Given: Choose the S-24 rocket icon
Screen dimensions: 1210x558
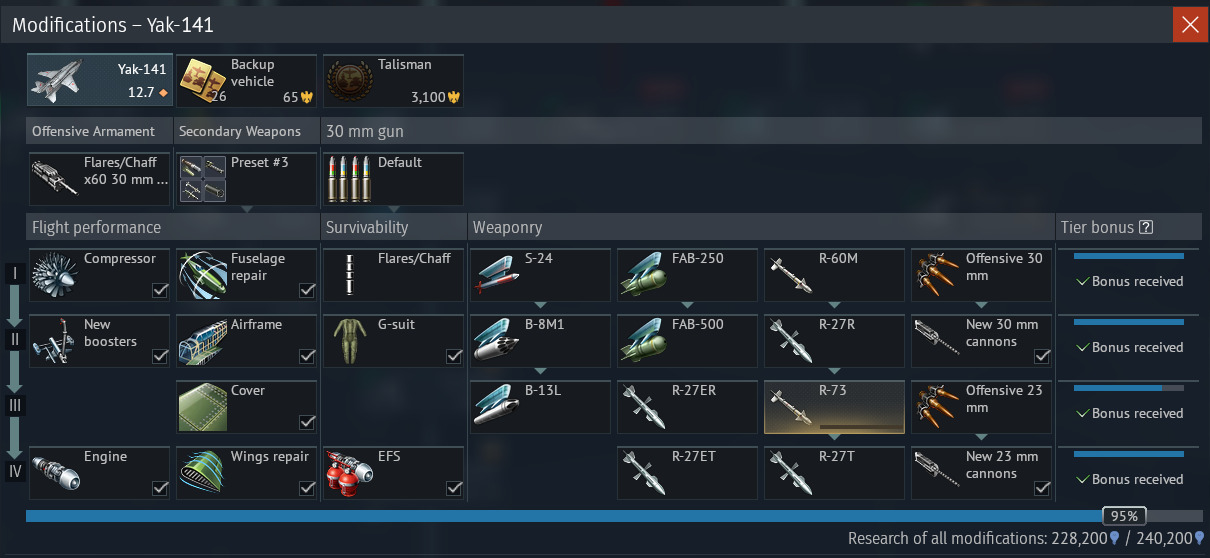Looking at the screenshot, I should click(x=497, y=275).
